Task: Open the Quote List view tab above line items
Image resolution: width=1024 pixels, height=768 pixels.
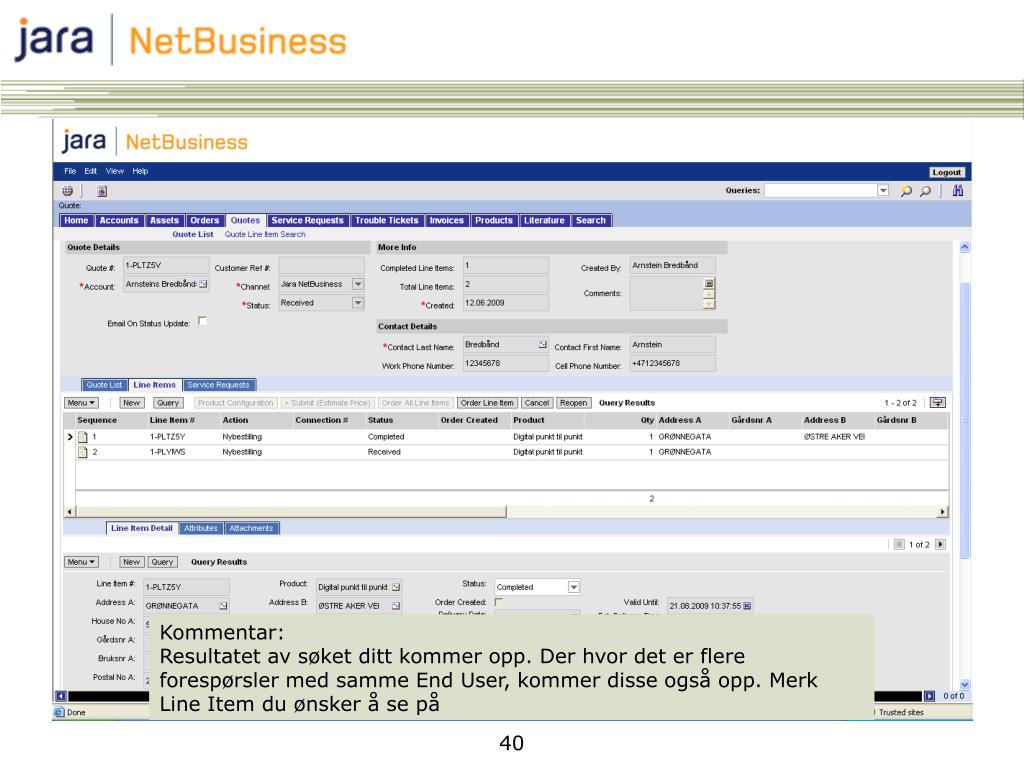Action: tap(104, 385)
